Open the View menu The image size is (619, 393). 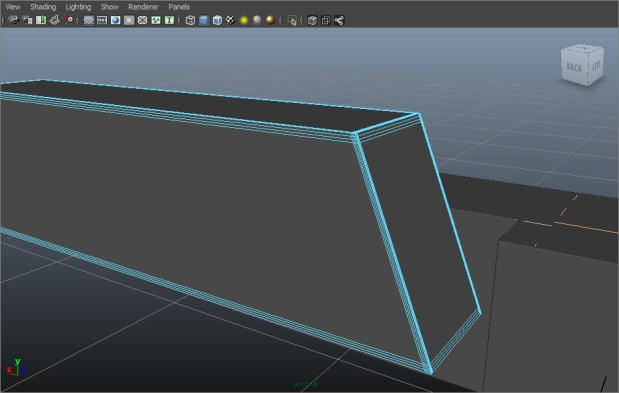click(x=13, y=7)
